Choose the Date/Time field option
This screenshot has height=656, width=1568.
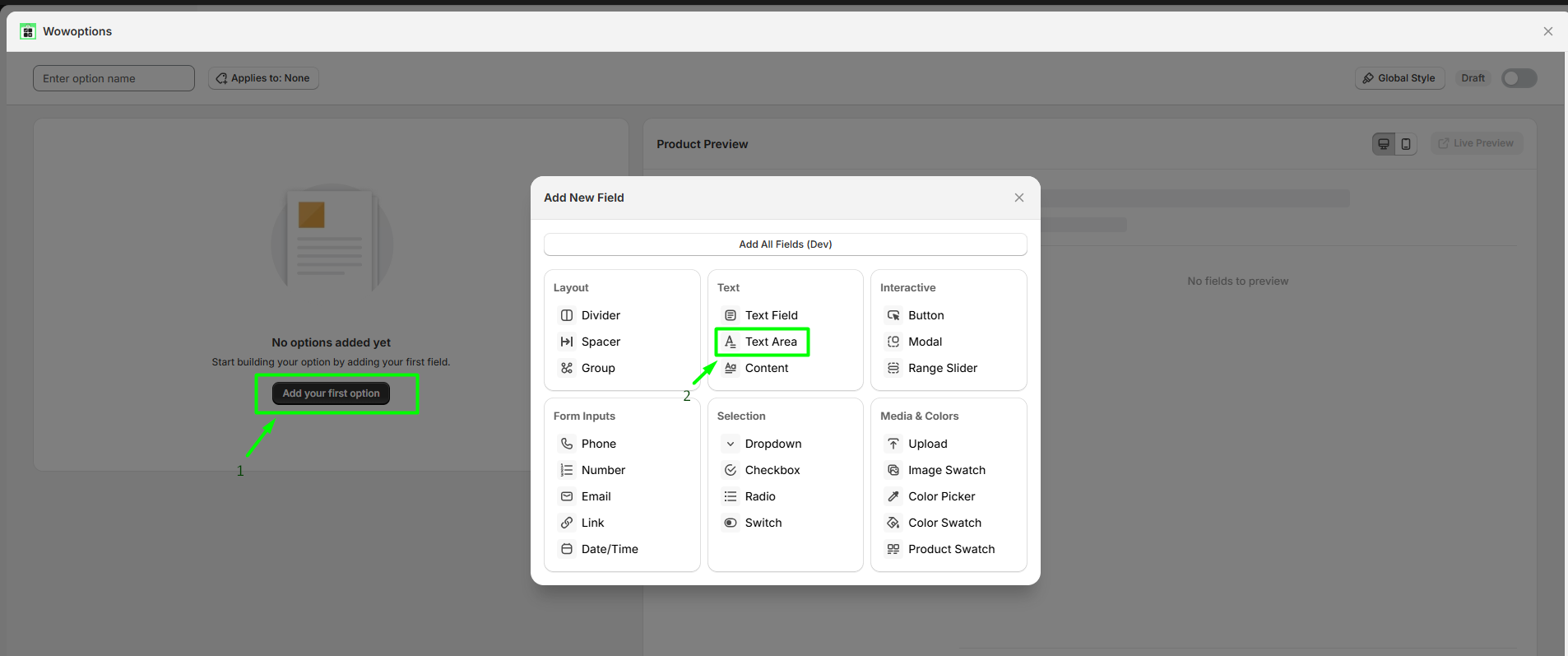(609, 549)
